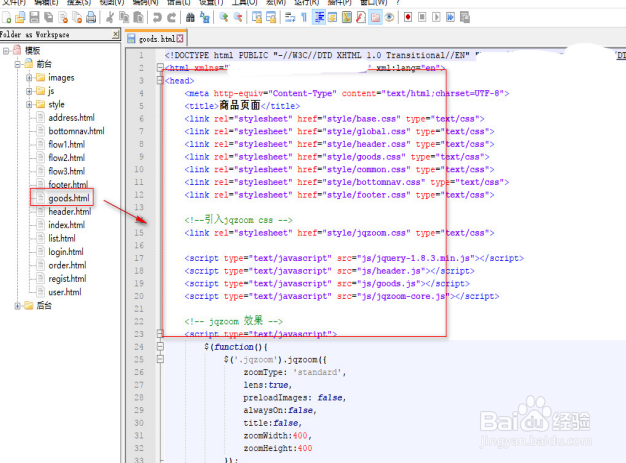The image size is (626, 463).
Task: Play back recorded macro icon
Action: tap(436, 18)
